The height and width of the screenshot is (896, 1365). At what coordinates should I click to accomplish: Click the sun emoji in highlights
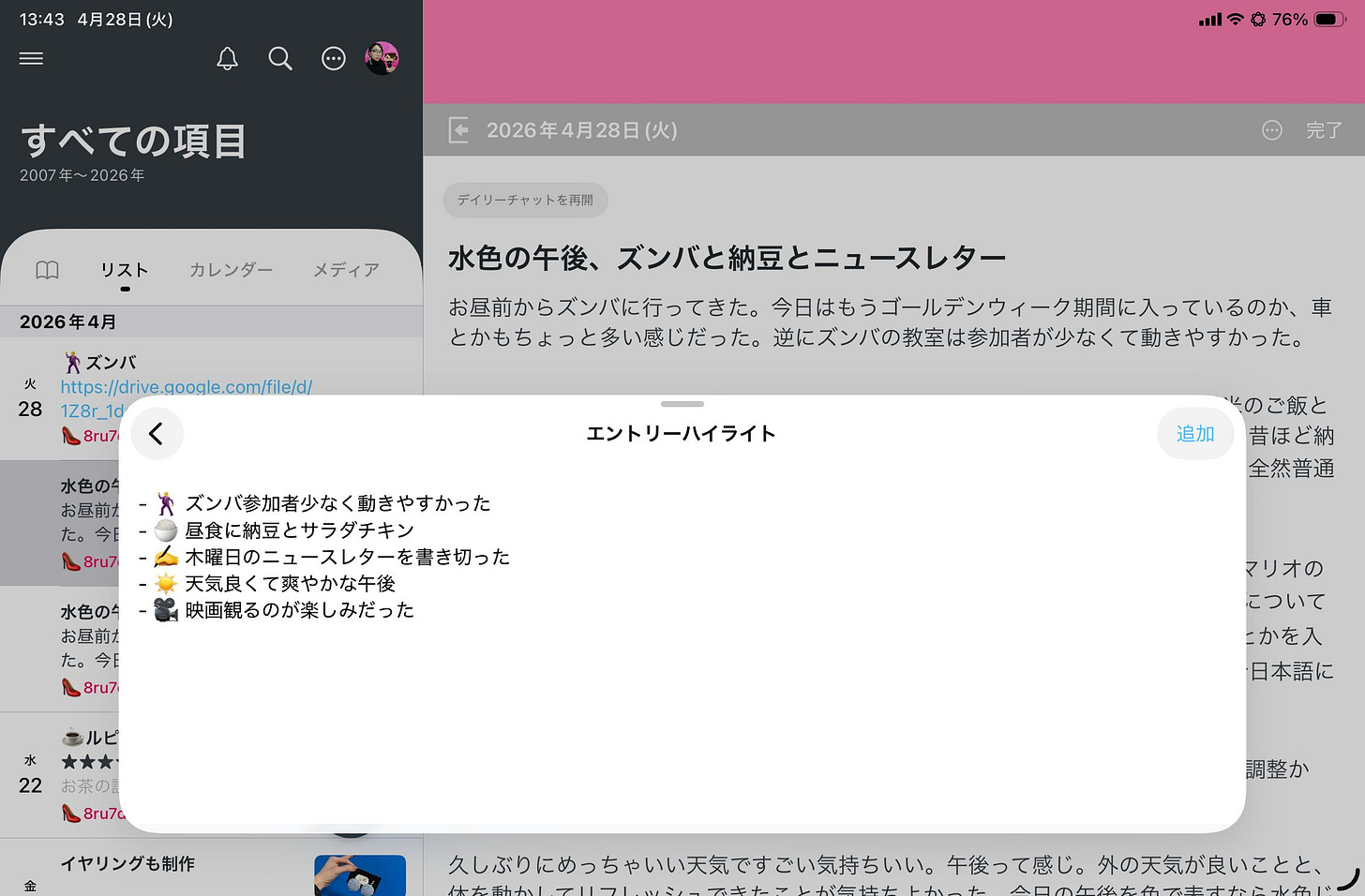tap(166, 583)
